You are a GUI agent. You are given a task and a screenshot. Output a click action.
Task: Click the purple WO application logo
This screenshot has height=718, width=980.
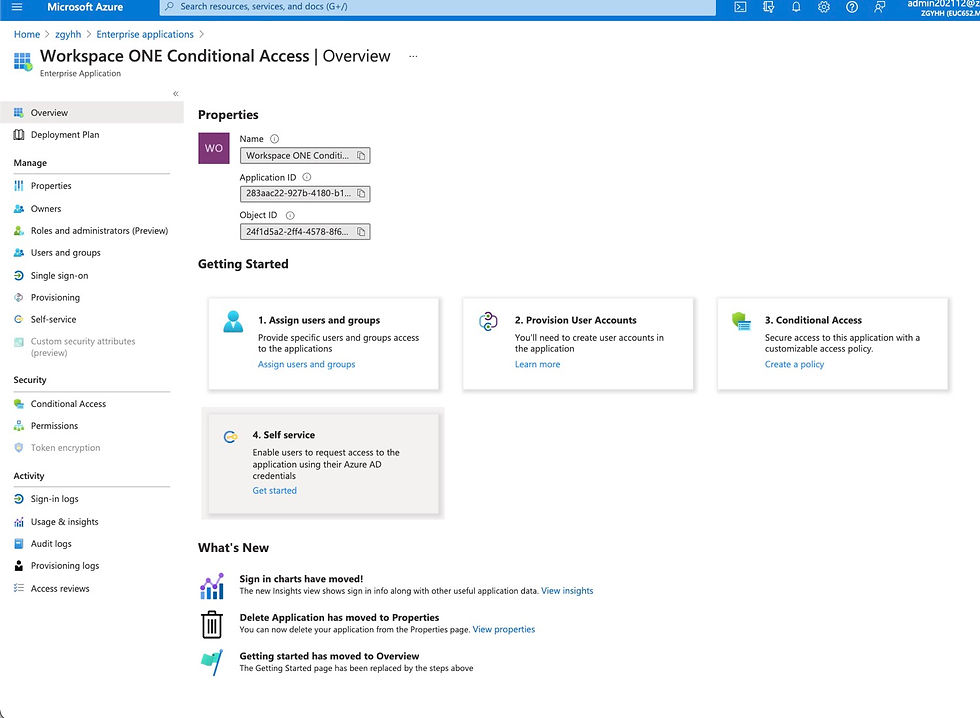[214, 148]
